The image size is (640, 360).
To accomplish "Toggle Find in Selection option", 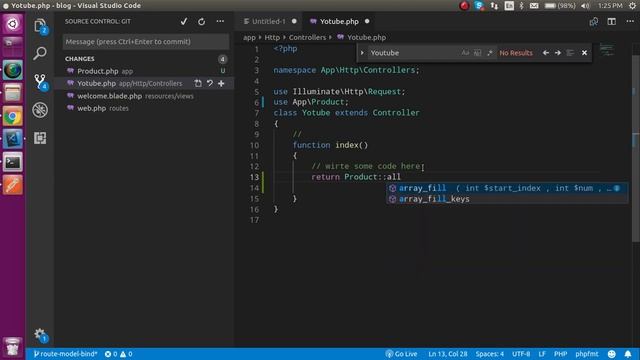I will [570, 53].
